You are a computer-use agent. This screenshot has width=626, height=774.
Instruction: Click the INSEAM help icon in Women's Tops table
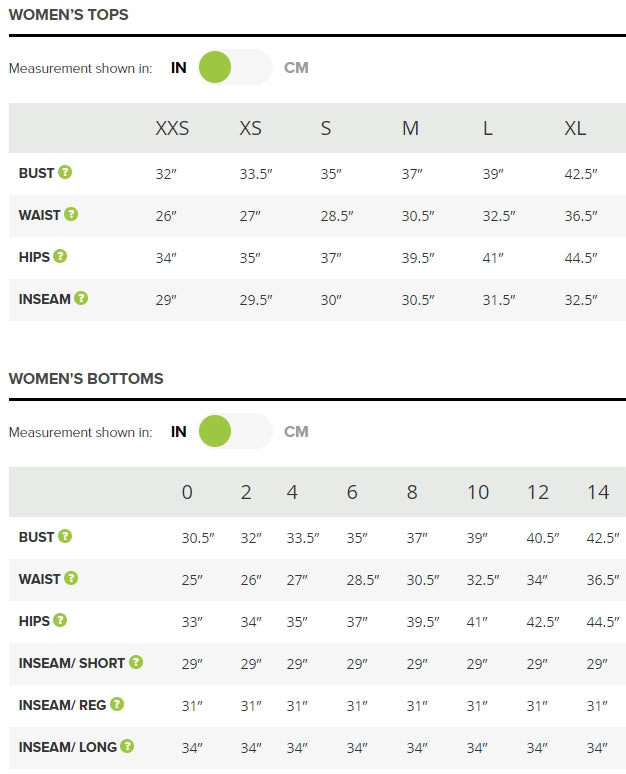(81, 298)
